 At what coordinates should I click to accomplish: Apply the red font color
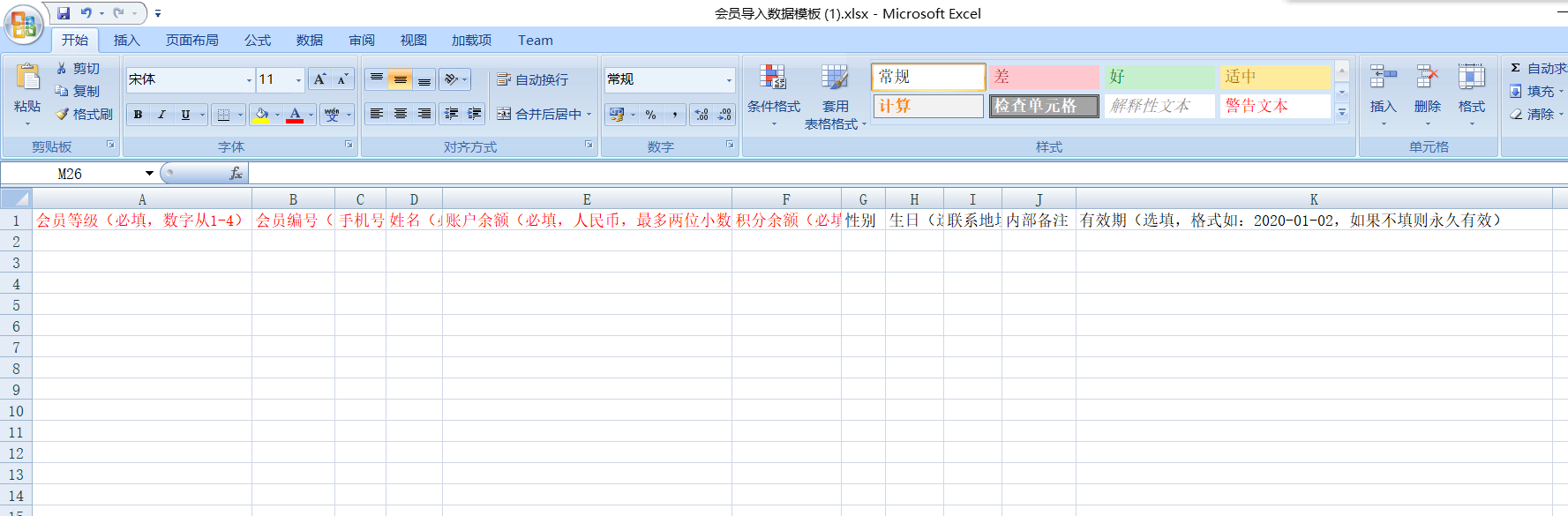[x=295, y=115]
